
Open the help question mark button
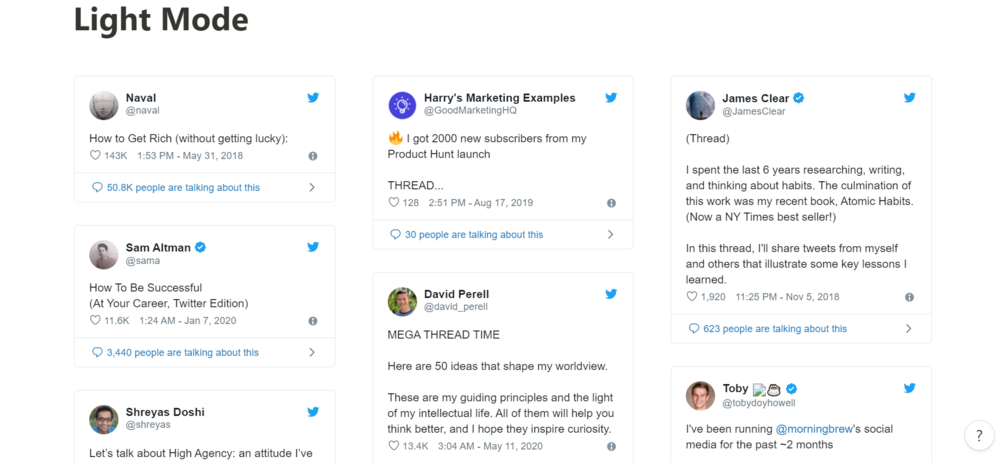(x=979, y=436)
